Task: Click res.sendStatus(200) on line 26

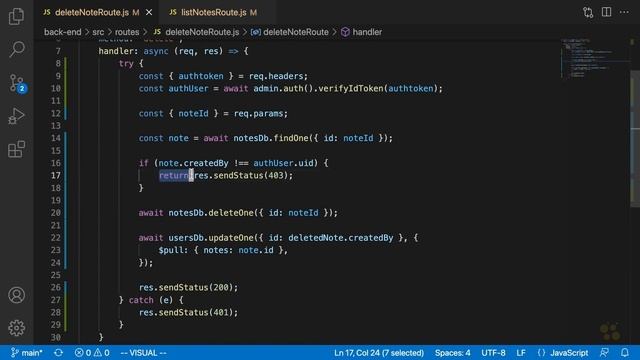Action: 188,288
